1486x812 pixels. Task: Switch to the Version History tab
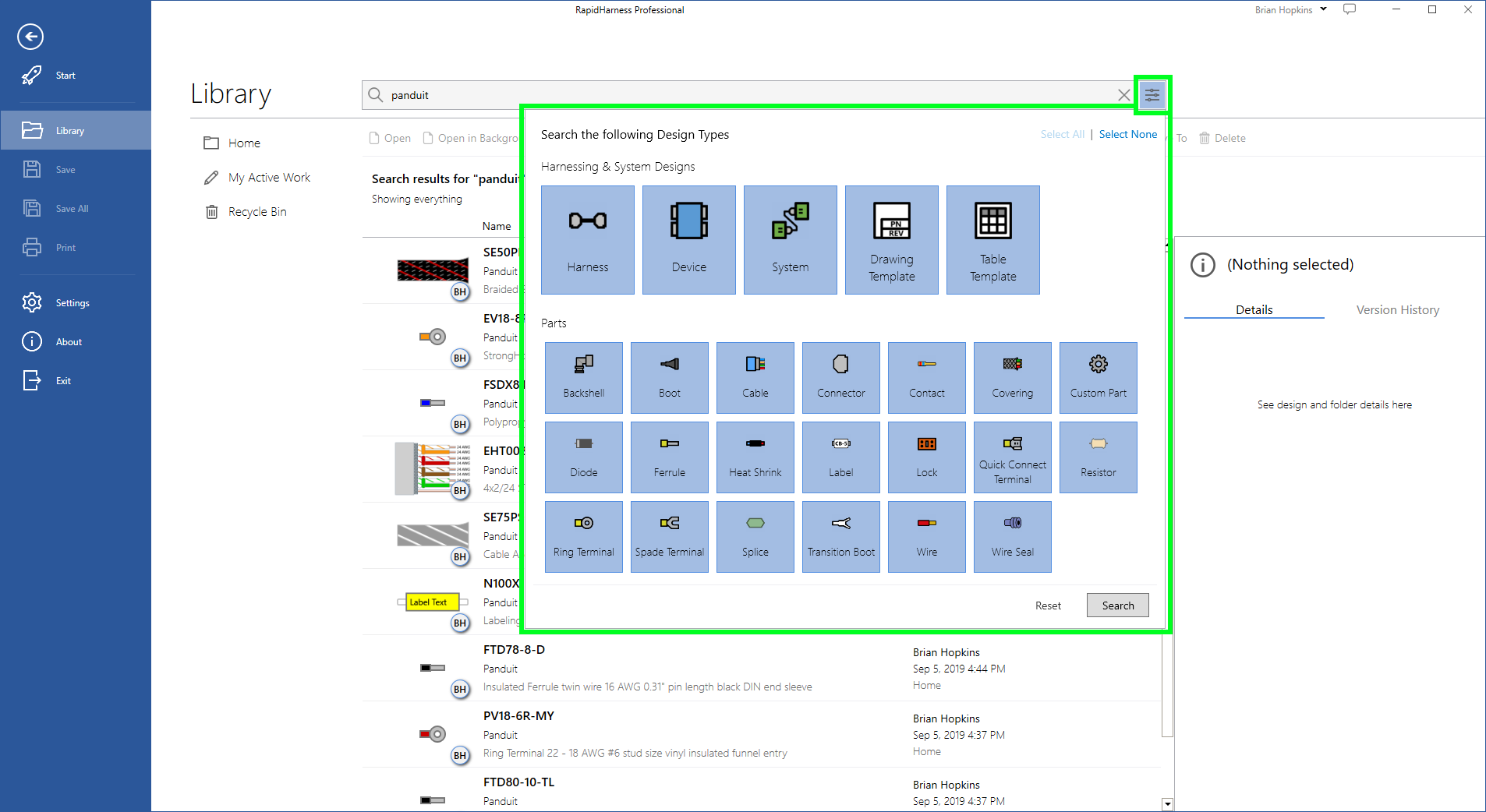1397,309
